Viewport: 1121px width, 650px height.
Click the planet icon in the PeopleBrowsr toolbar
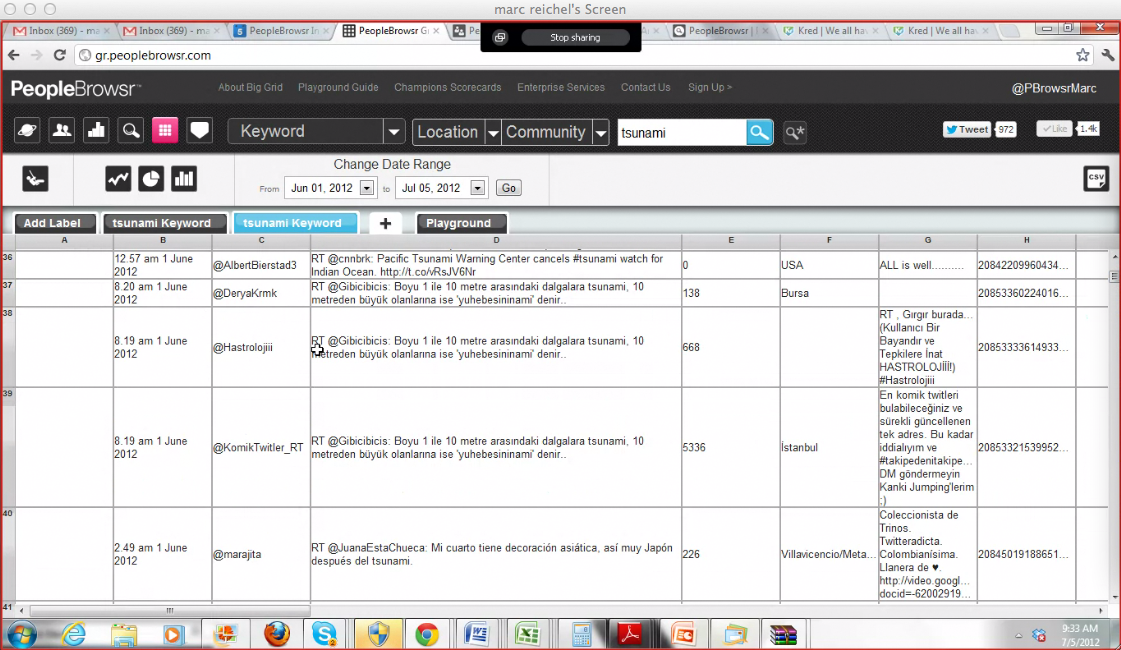(28, 131)
